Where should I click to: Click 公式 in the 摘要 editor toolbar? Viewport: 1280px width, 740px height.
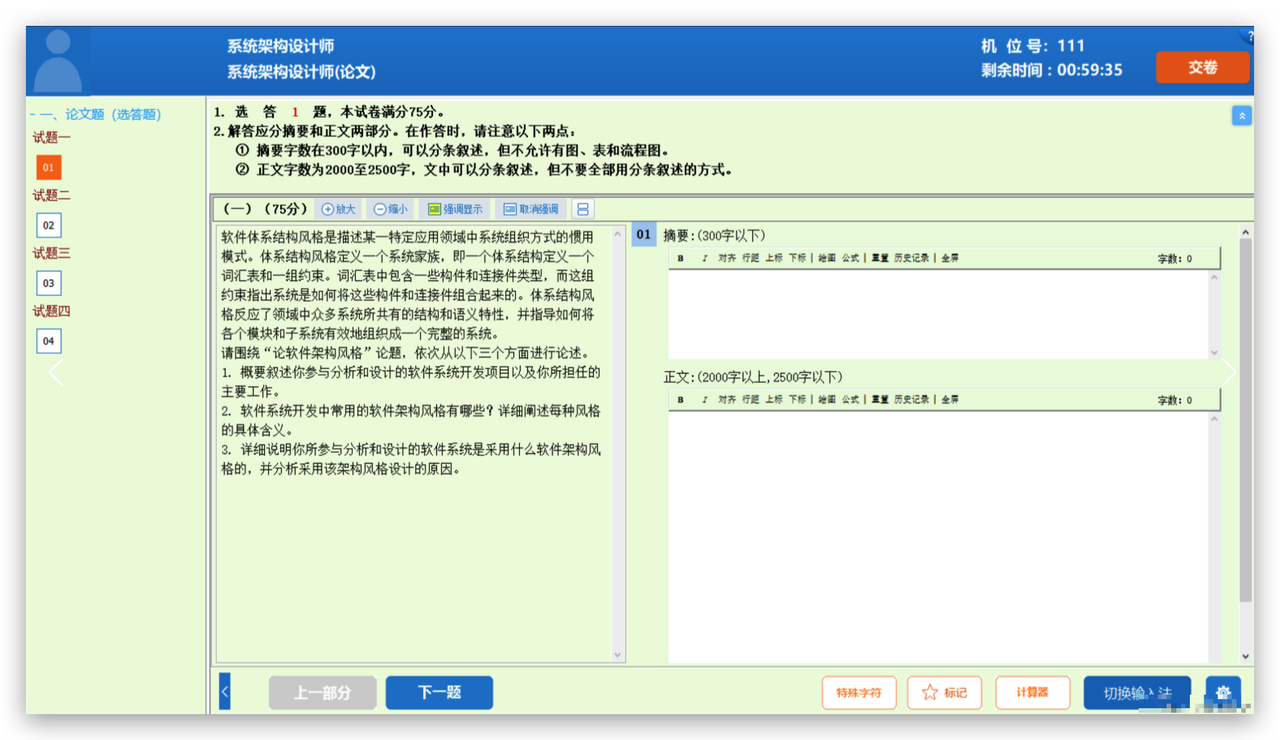pos(850,258)
